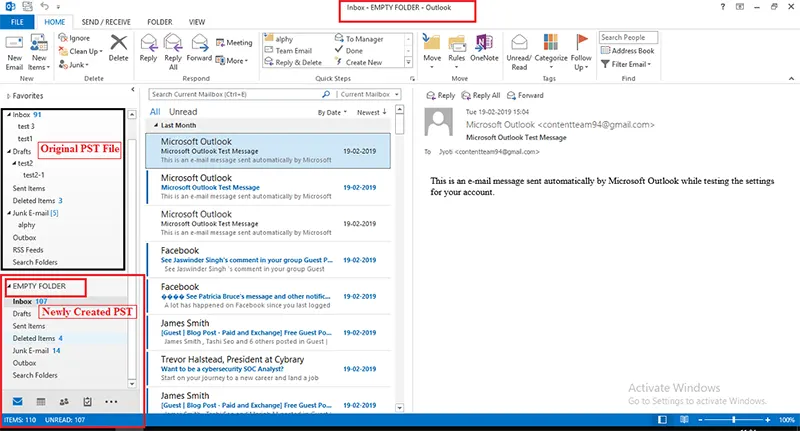Show All messages filter
The height and width of the screenshot is (431, 800).
point(155,112)
